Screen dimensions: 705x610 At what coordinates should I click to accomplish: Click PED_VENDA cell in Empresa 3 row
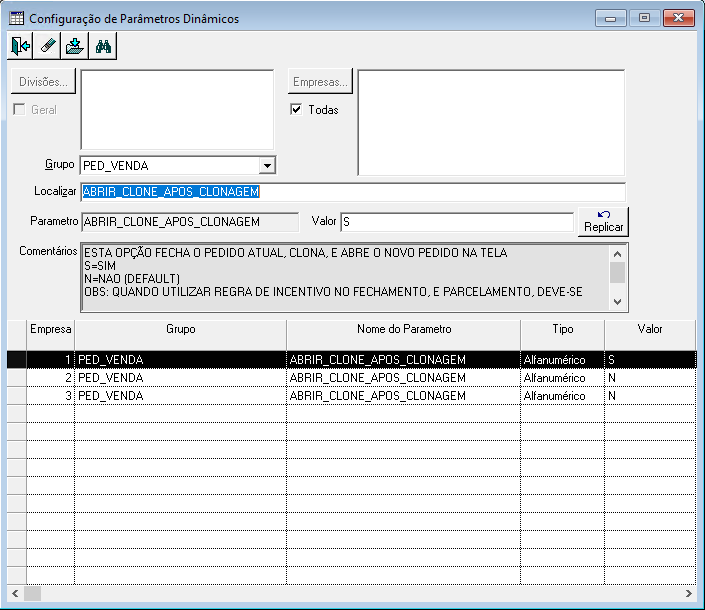180,396
